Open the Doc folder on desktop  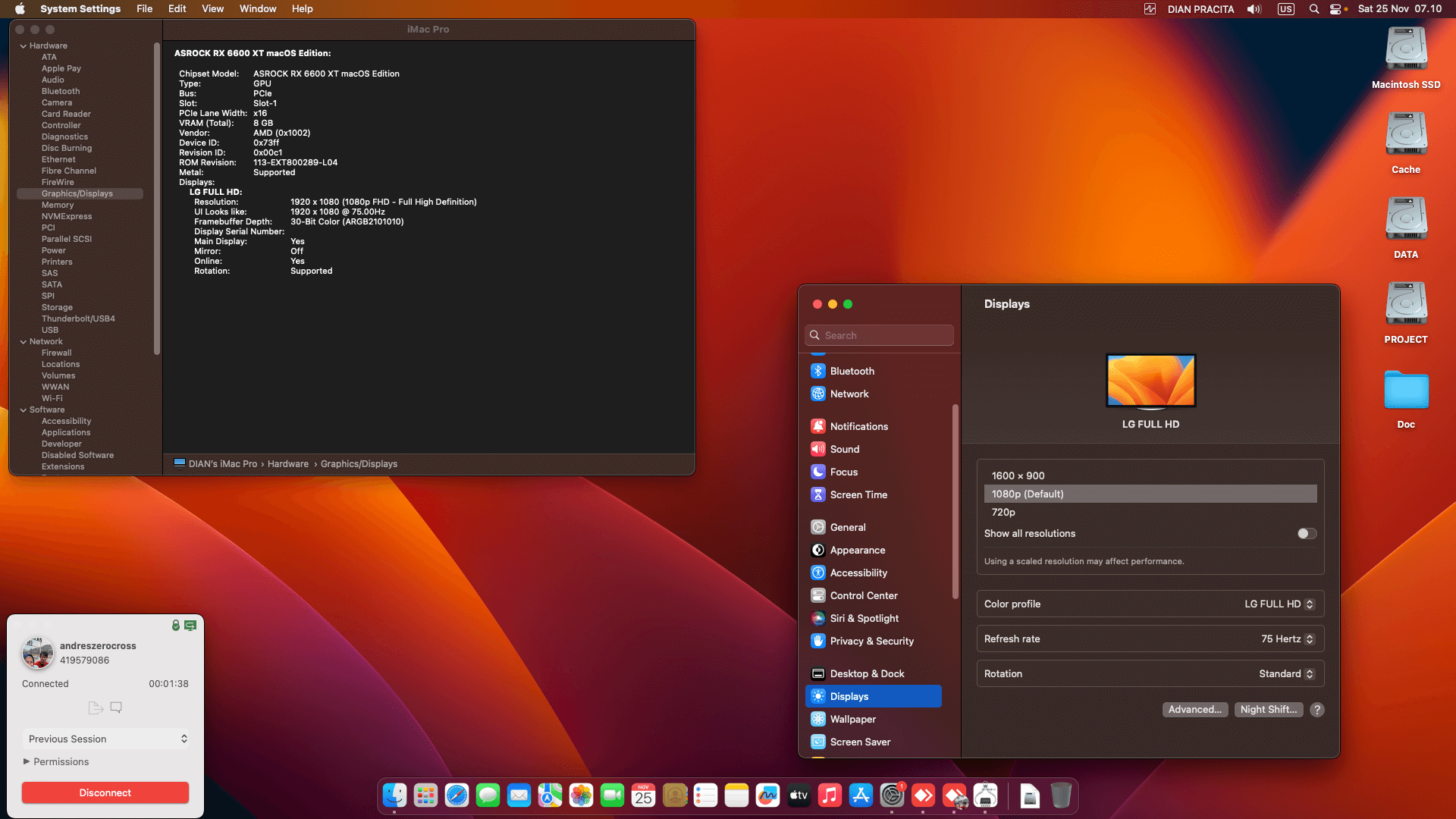pos(1406,398)
